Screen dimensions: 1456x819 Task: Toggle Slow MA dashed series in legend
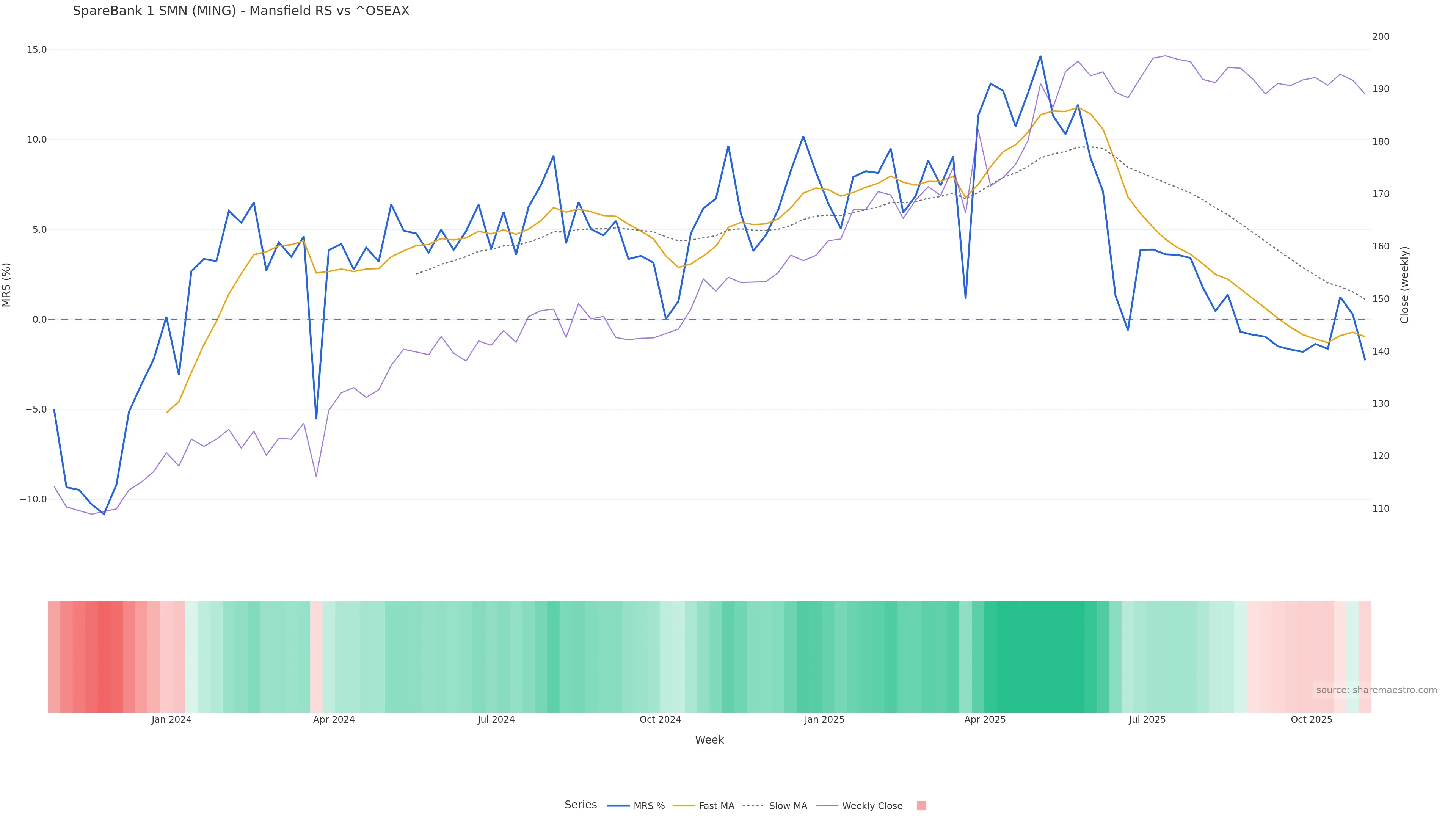[x=775, y=806]
